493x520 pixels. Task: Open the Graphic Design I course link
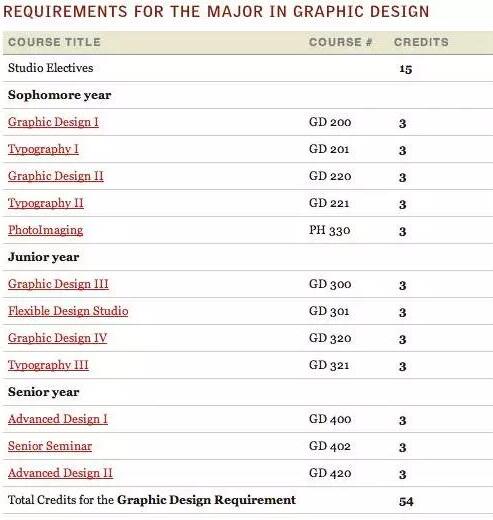point(53,122)
